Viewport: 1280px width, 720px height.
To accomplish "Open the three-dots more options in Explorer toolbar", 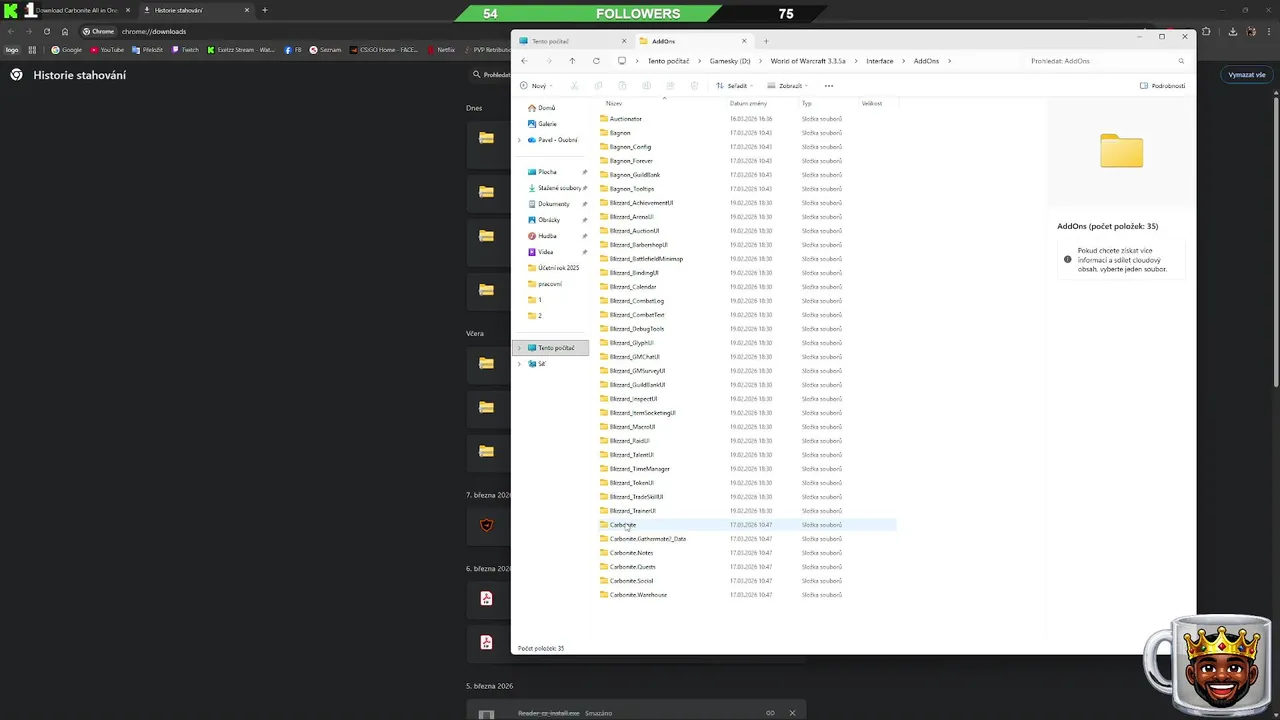I will click(828, 86).
